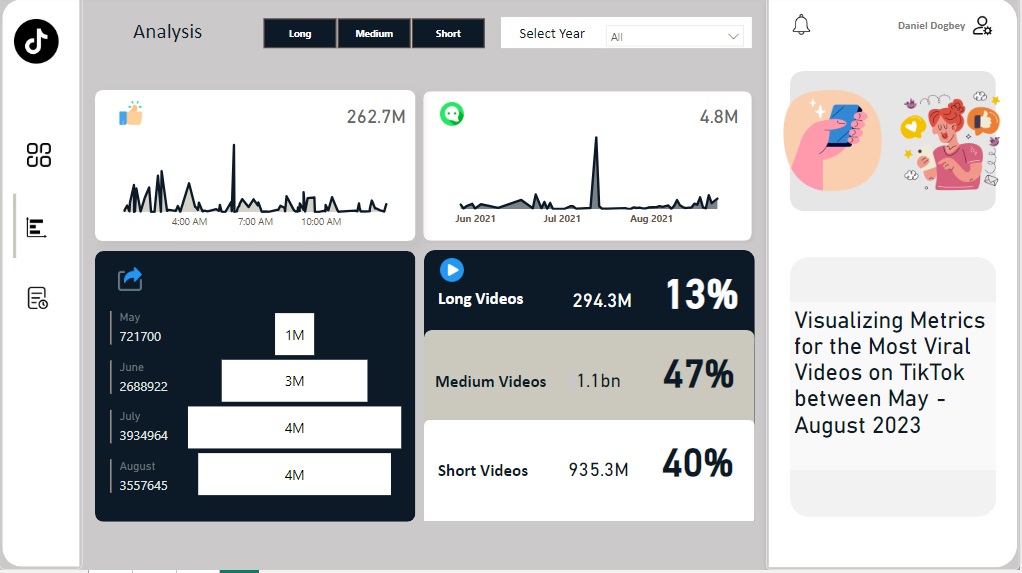Click the Daniel Dogbey username
Viewport: 1022px width, 573px height.
(x=931, y=25)
